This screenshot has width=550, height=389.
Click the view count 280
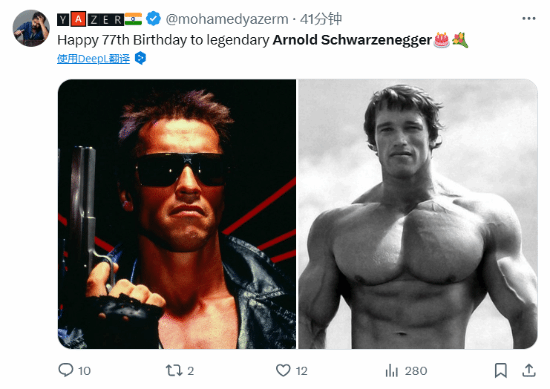click(416, 371)
